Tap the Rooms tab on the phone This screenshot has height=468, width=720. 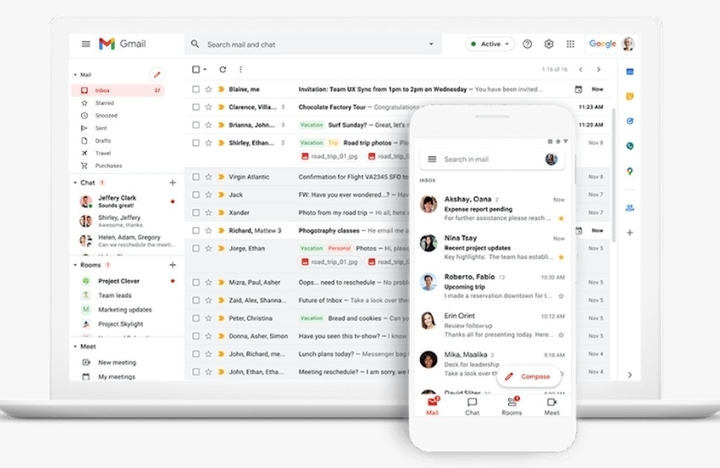click(x=512, y=406)
